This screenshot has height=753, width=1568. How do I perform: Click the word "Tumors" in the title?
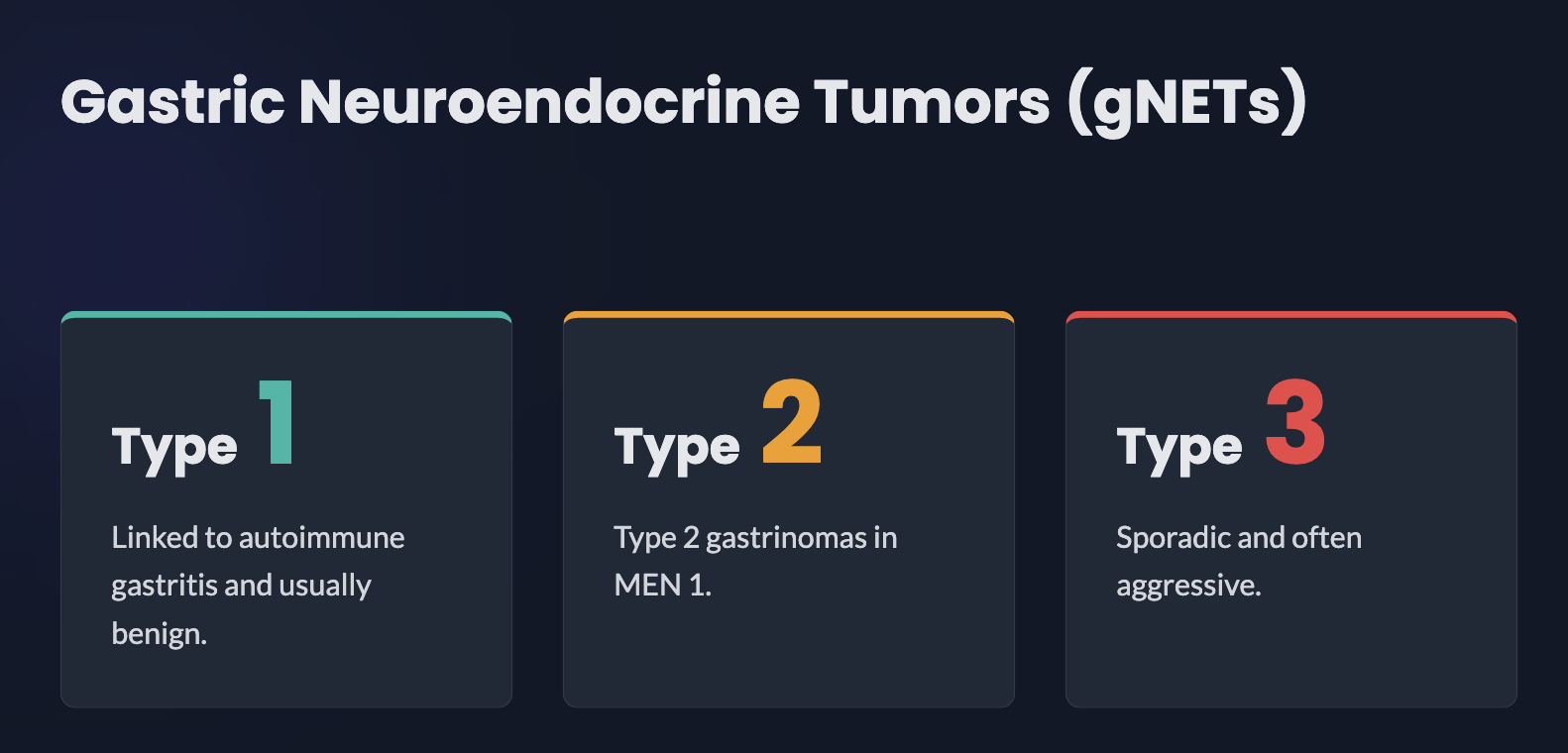pyautogui.click(x=931, y=102)
